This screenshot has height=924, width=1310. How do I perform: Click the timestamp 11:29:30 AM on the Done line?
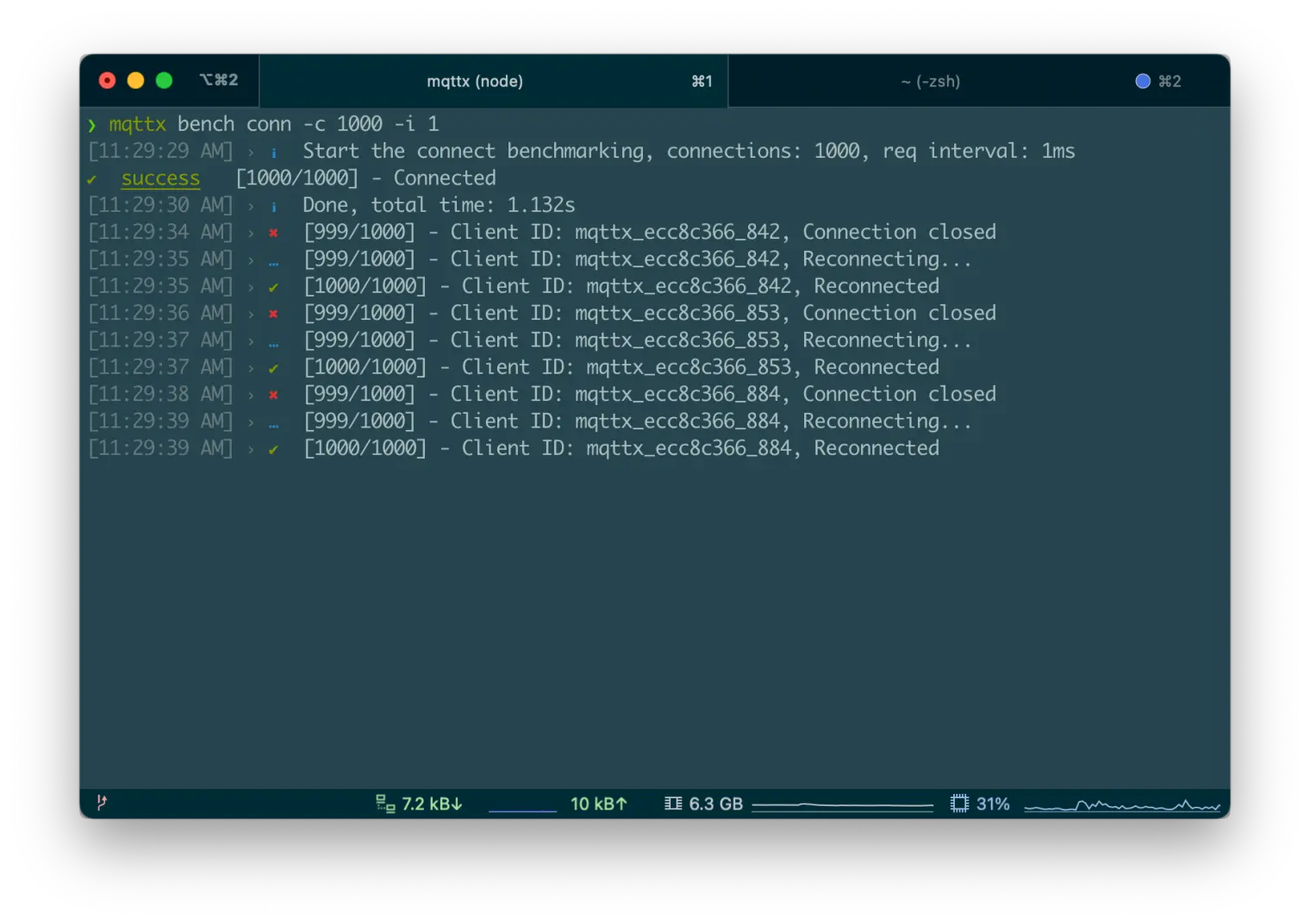[x=160, y=205]
